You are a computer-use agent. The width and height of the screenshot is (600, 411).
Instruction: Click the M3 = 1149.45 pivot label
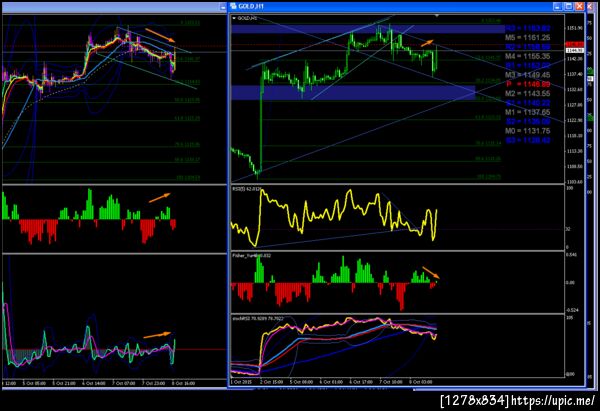[x=528, y=75]
